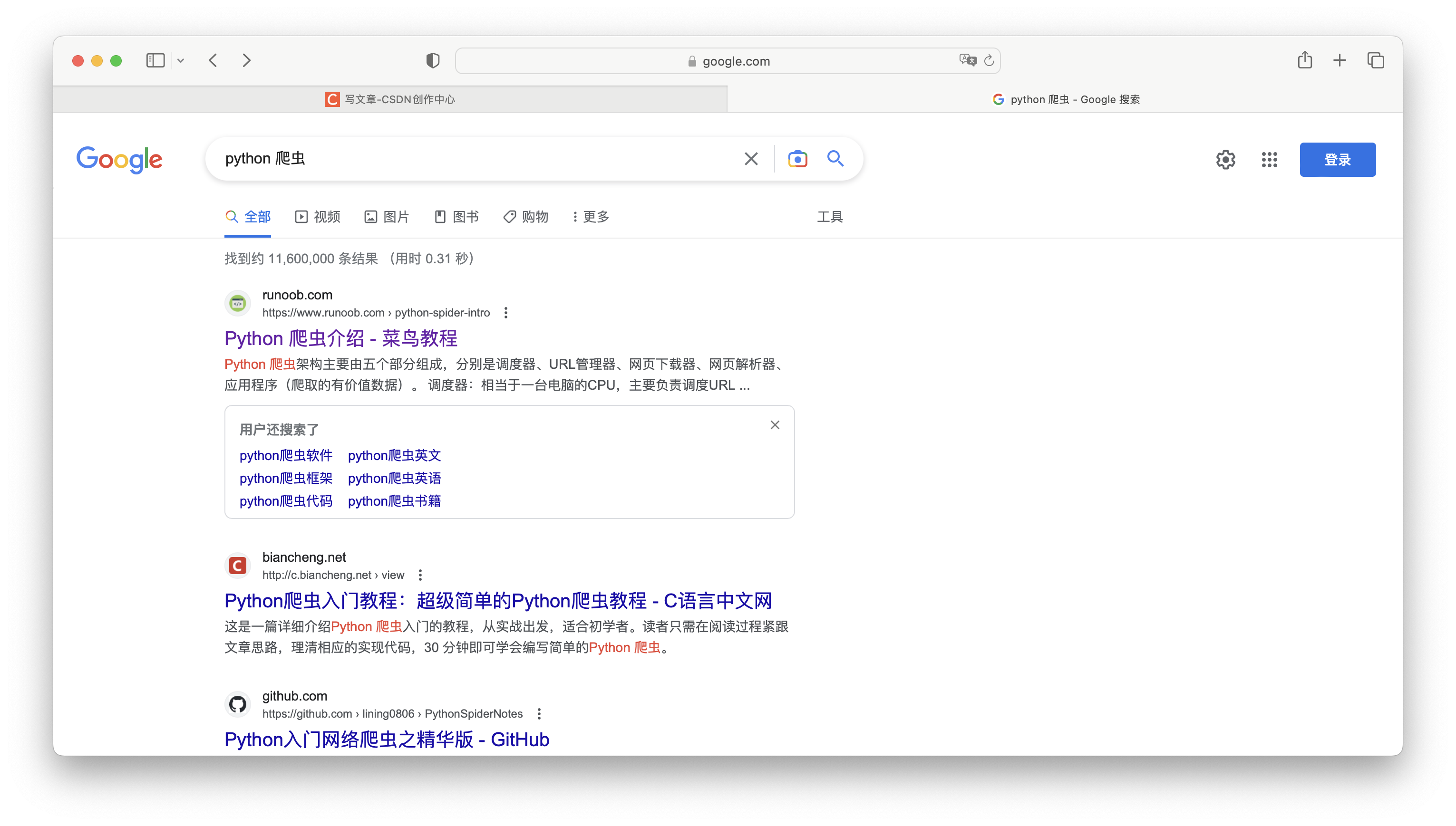This screenshot has height=826, width=1456.
Task: Open Google settings gear
Action: pos(1226,159)
